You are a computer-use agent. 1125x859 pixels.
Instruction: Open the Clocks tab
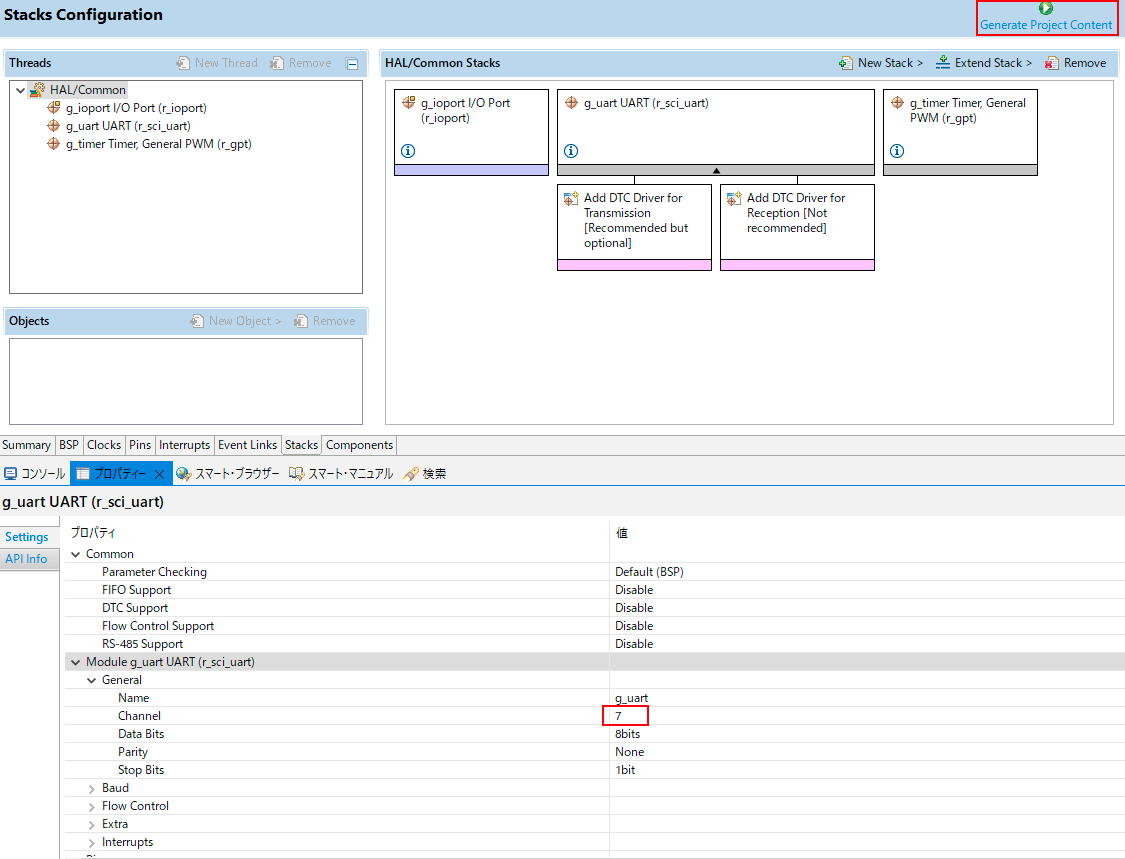point(104,445)
